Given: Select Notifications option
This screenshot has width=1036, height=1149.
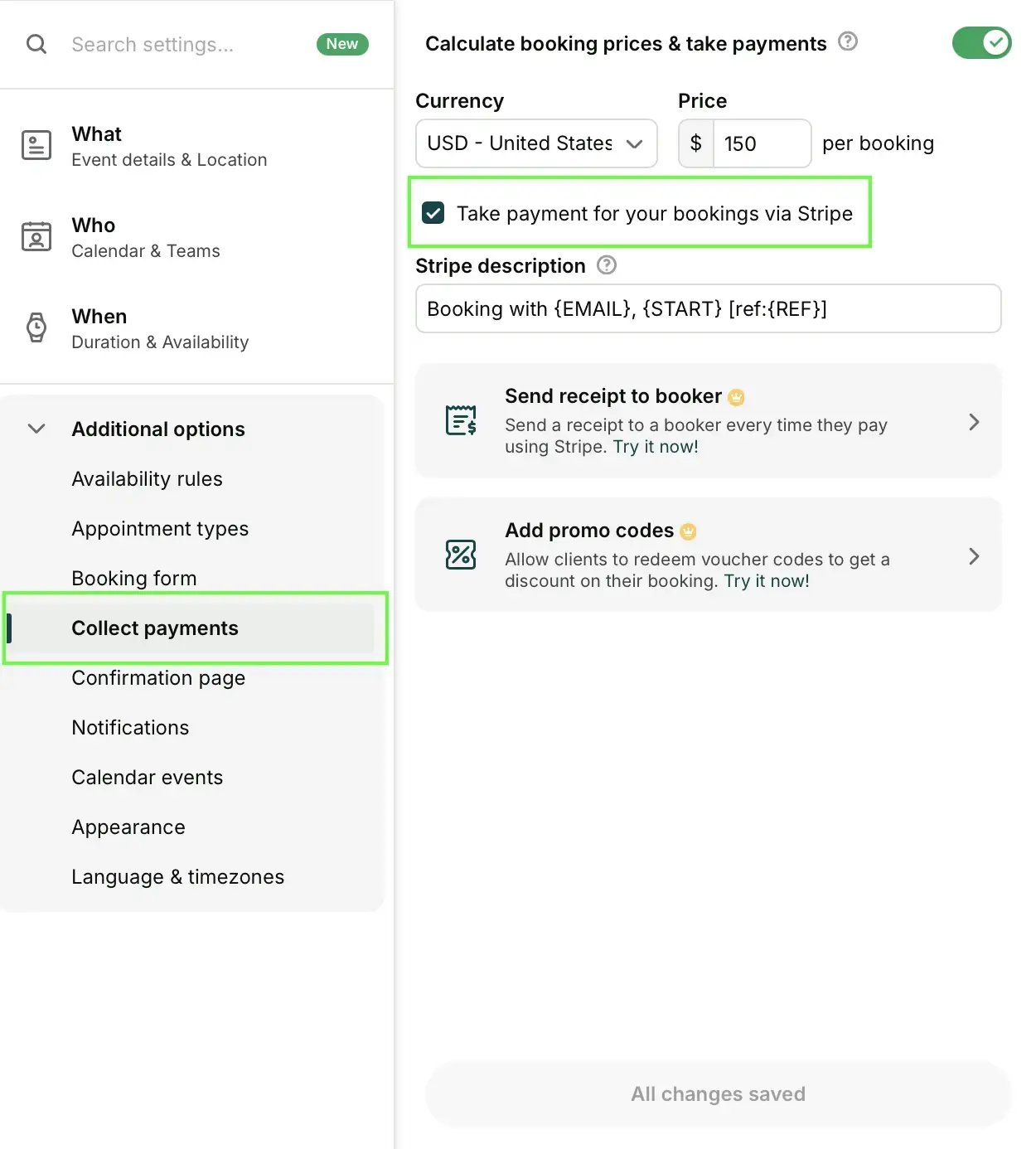Looking at the screenshot, I should click(x=130, y=728).
